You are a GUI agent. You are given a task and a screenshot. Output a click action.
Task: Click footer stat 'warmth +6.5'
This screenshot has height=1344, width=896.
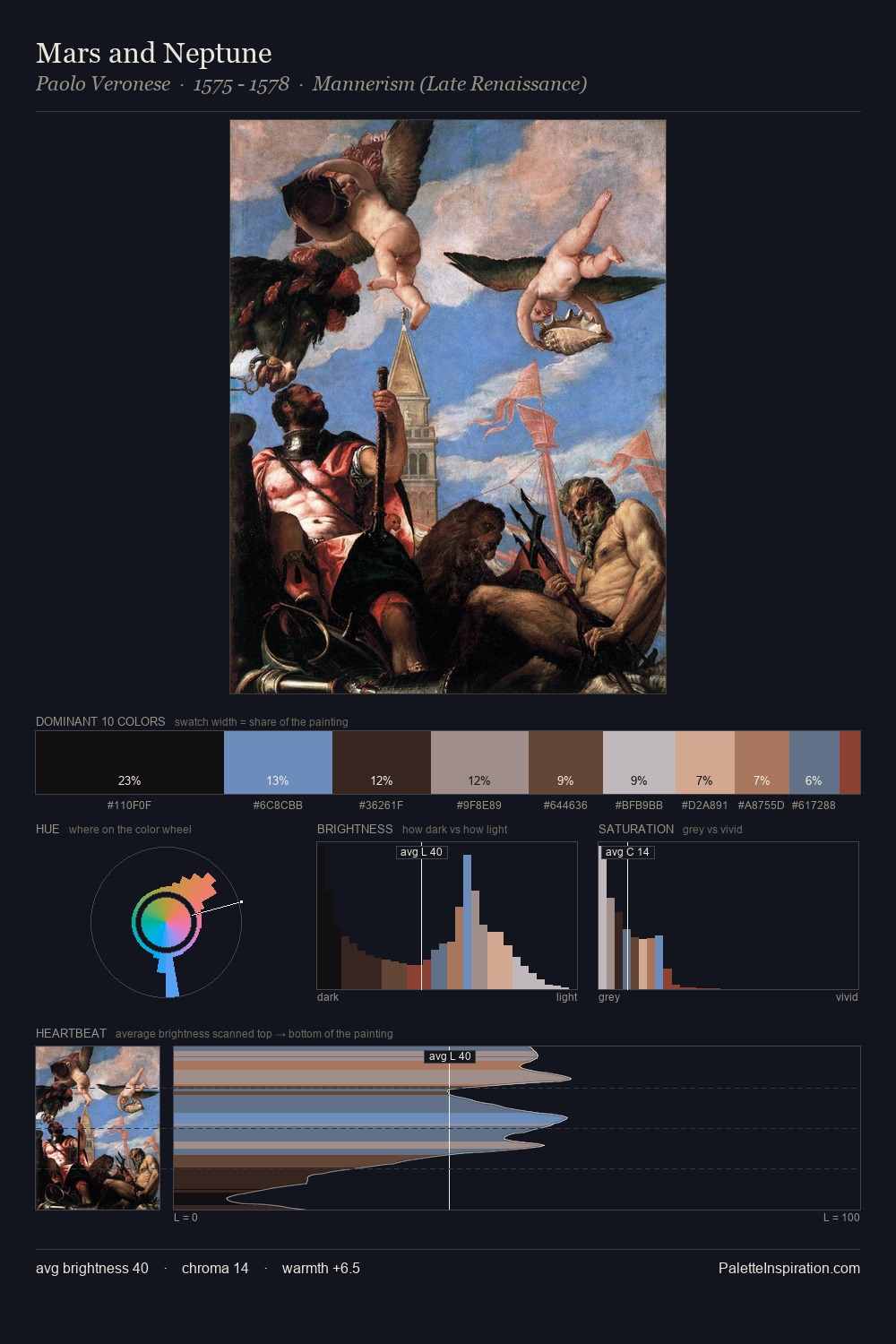tap(321, 1268)
